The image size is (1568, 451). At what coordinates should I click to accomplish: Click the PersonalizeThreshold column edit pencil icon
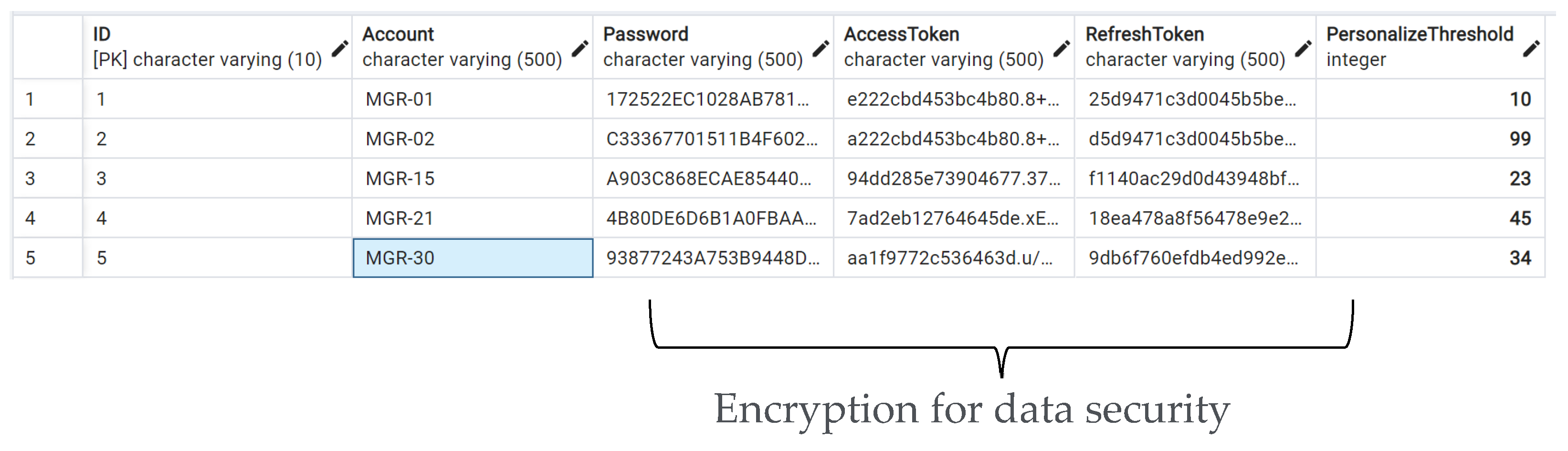(1531, 48)
